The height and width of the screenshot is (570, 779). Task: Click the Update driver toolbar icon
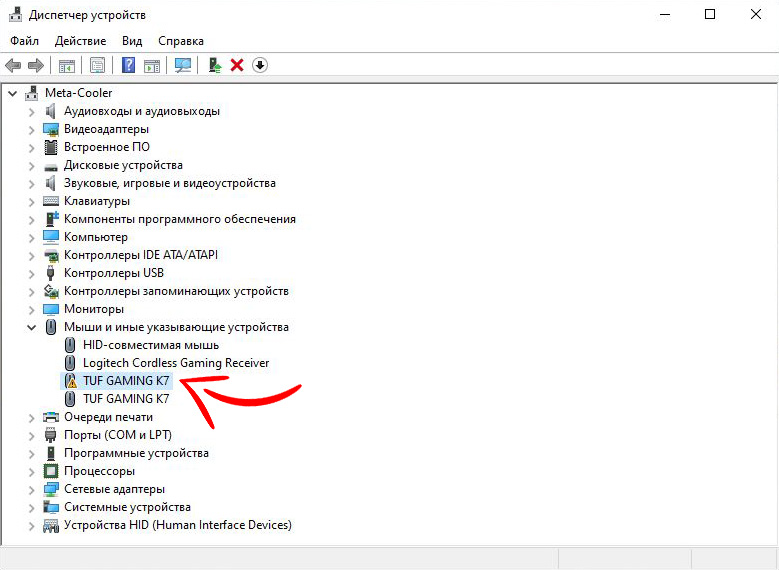coord(215,65)
